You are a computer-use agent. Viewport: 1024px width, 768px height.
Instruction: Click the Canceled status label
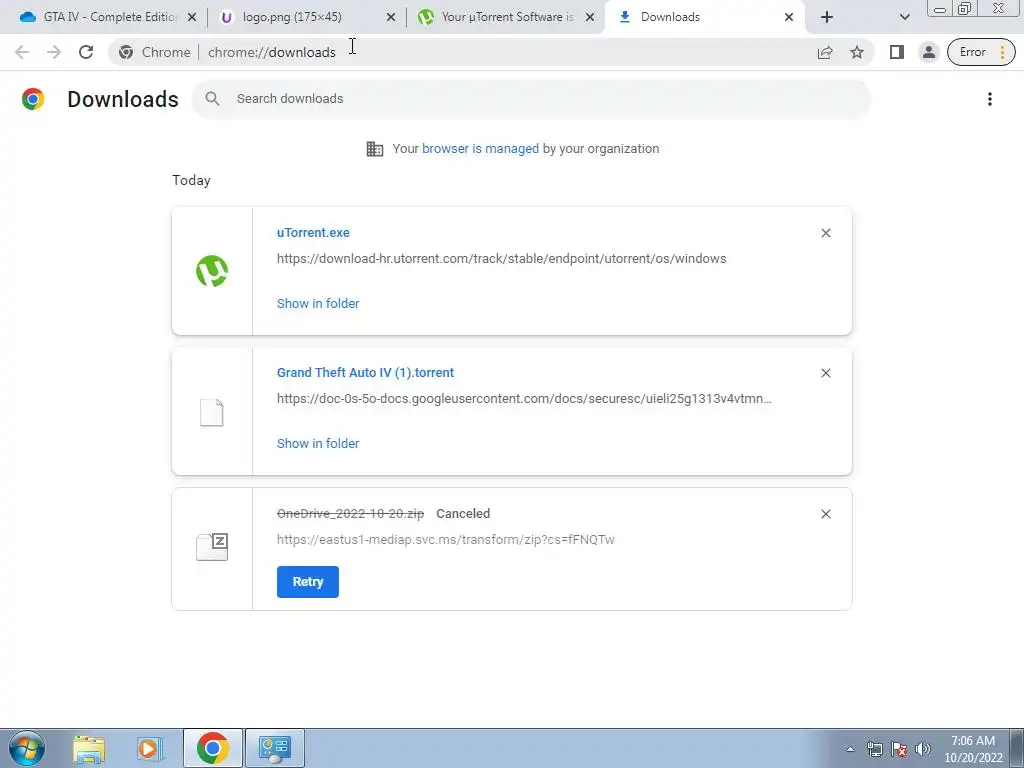tap(463, 514)
